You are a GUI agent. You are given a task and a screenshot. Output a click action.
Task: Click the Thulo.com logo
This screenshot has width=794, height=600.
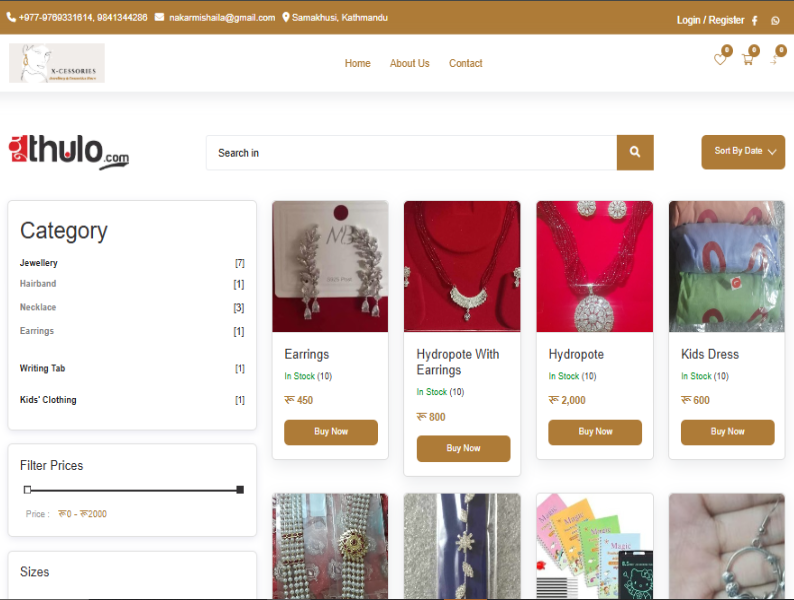click(x=69, y=152)
